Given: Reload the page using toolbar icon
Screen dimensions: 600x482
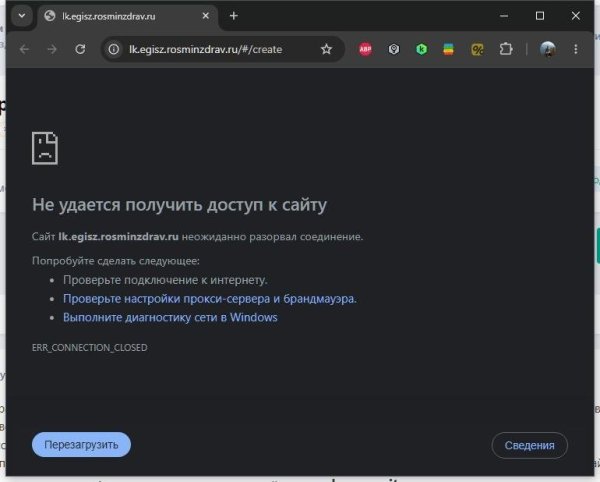Looking at the screenshot, I should (80, 49).
